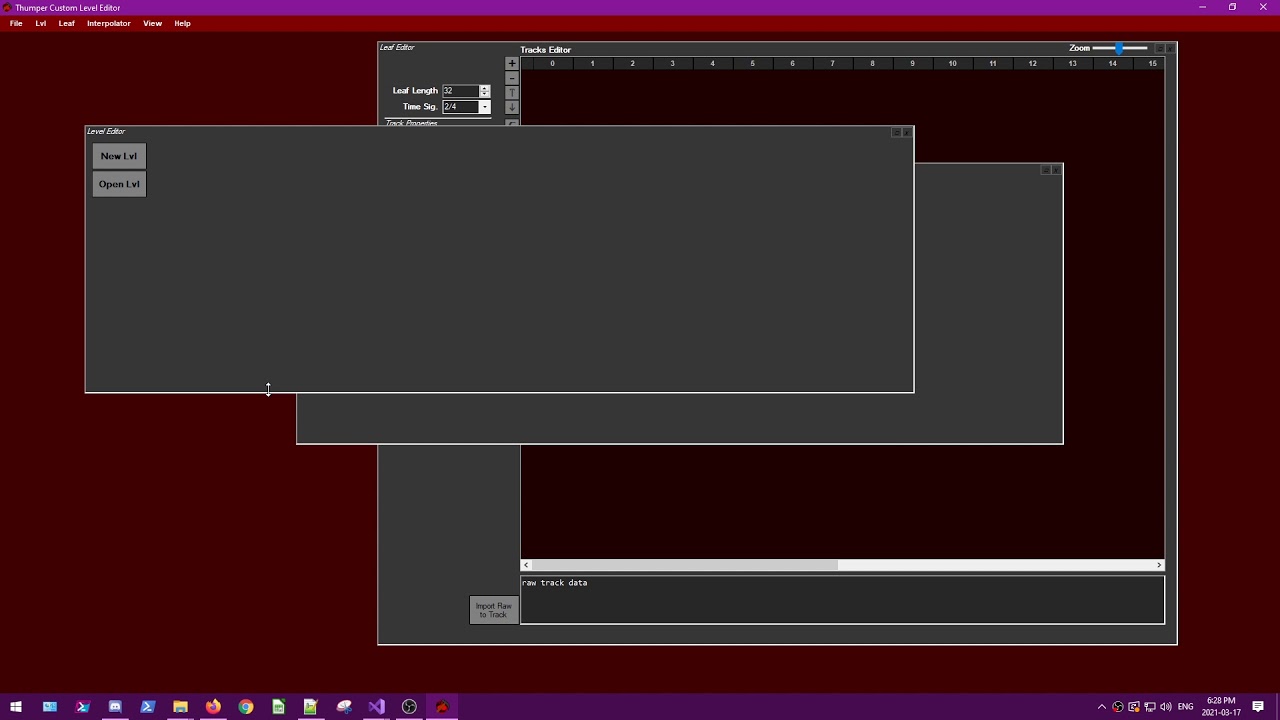This screenshot has height=720, width=1280.
Task: Decrease Leaf Length with down stepper
Action: coord(485,94)
